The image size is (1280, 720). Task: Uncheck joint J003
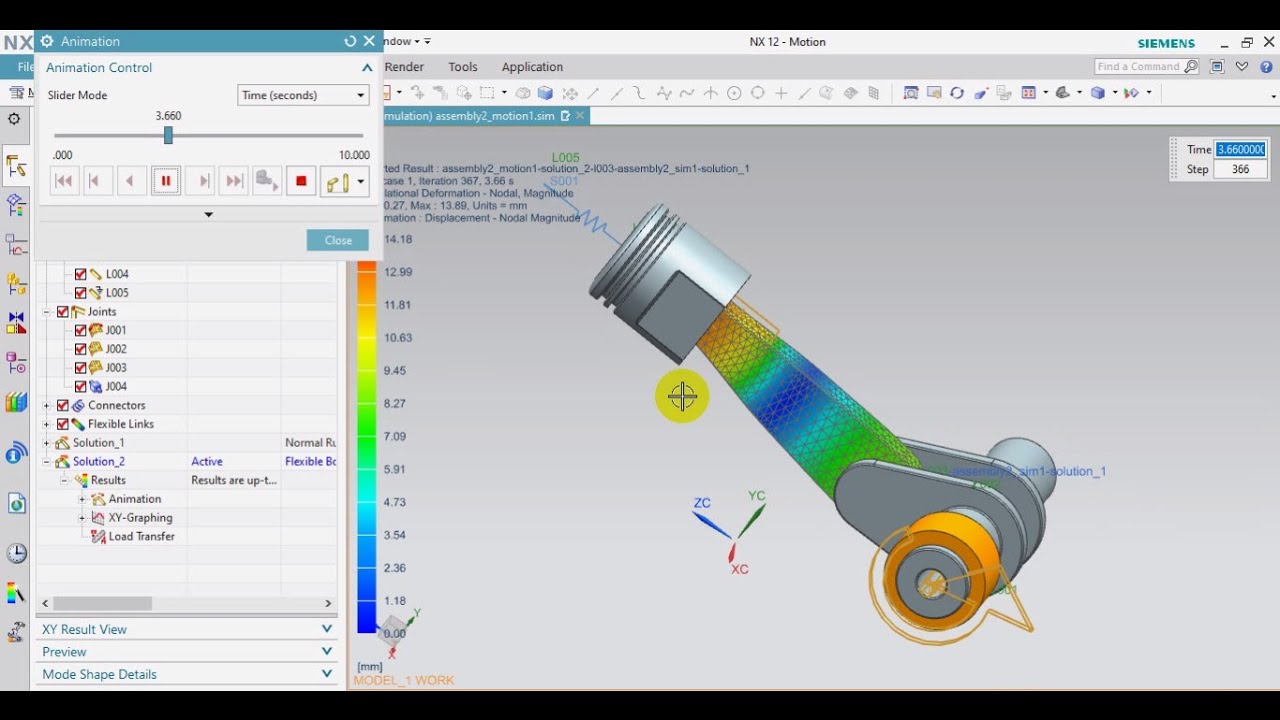point(81,368)
